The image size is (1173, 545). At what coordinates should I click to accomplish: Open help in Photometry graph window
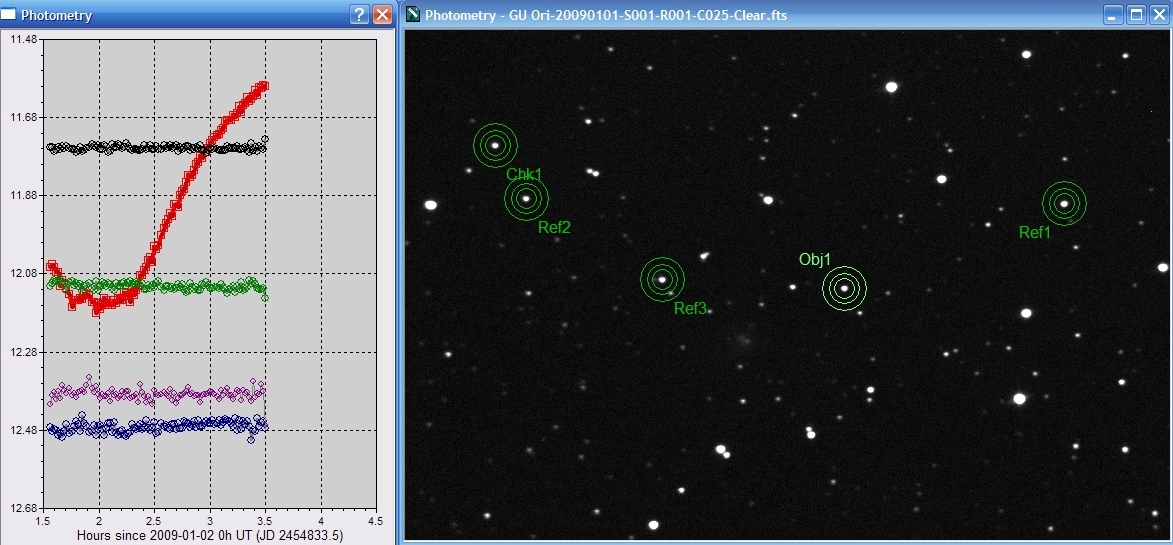[x=359, y=15]
